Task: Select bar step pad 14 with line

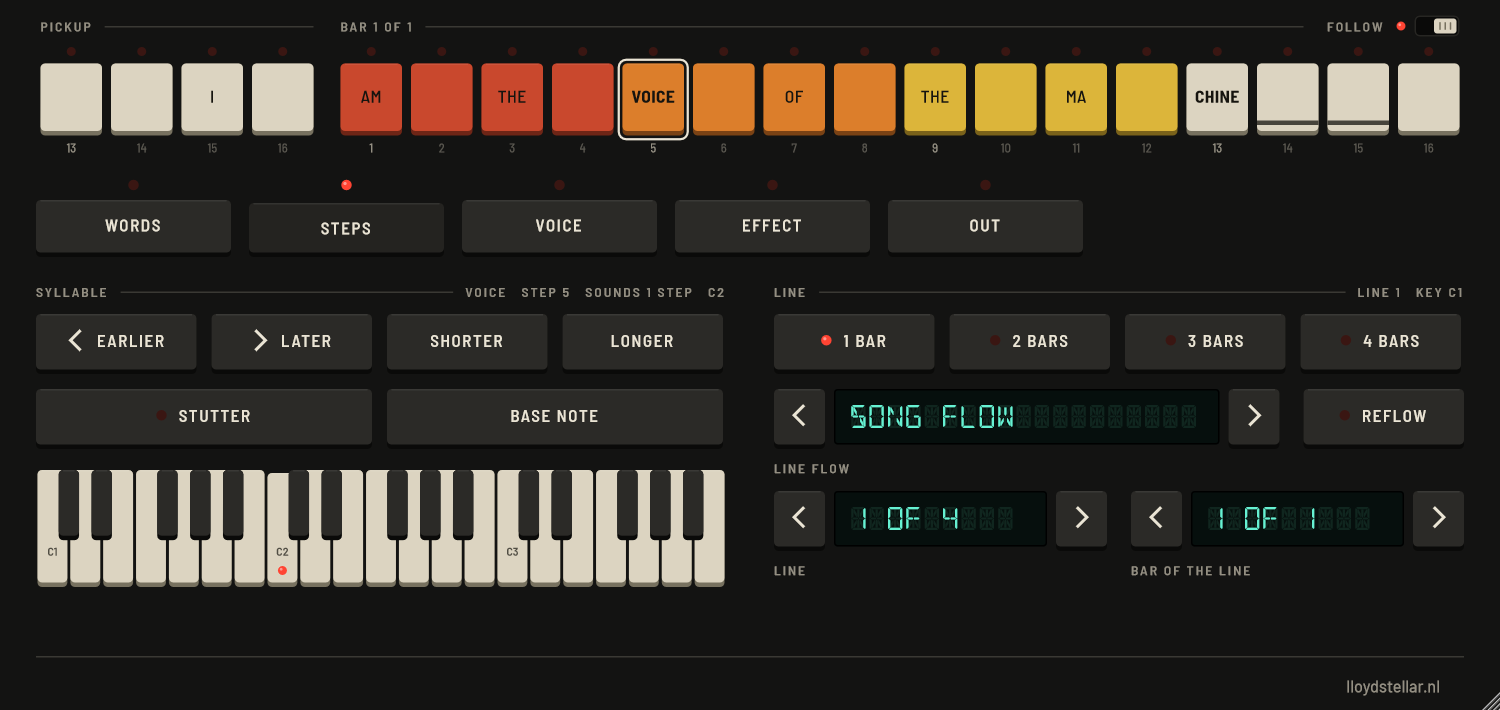Action: tap(1288, 97)
